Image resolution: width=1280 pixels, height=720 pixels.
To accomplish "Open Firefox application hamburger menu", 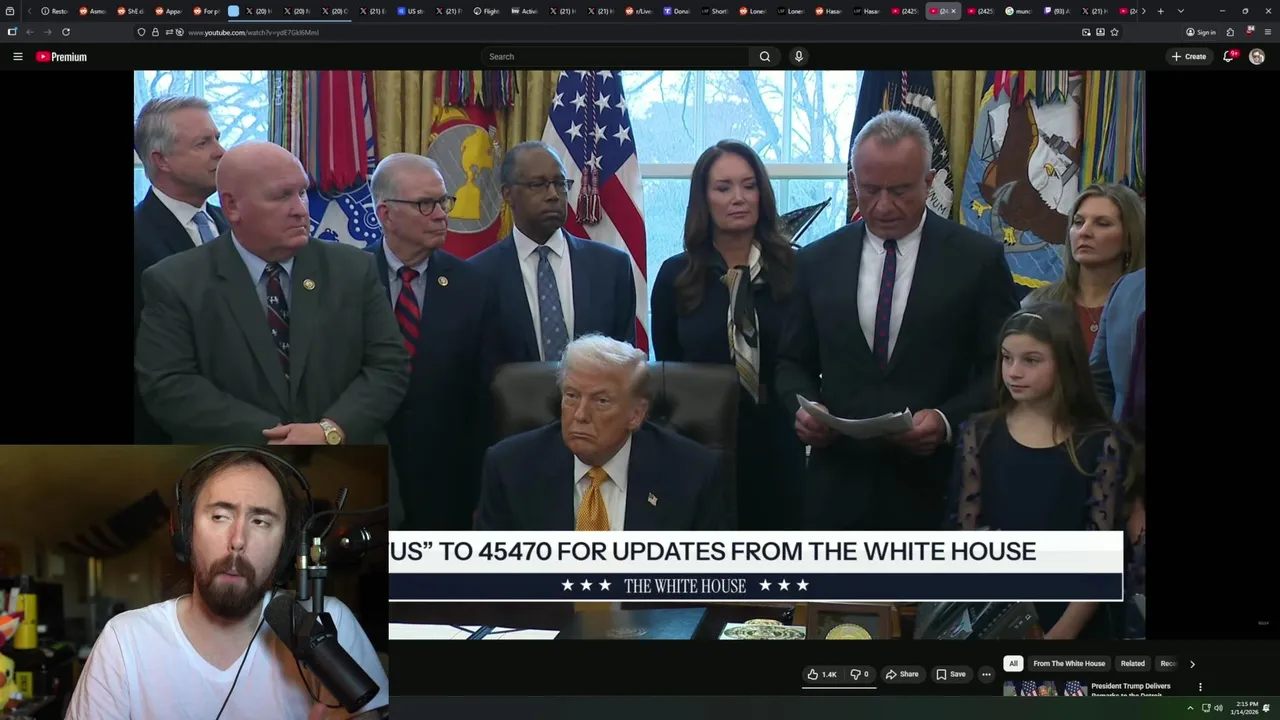I will tap(1268, 32).
